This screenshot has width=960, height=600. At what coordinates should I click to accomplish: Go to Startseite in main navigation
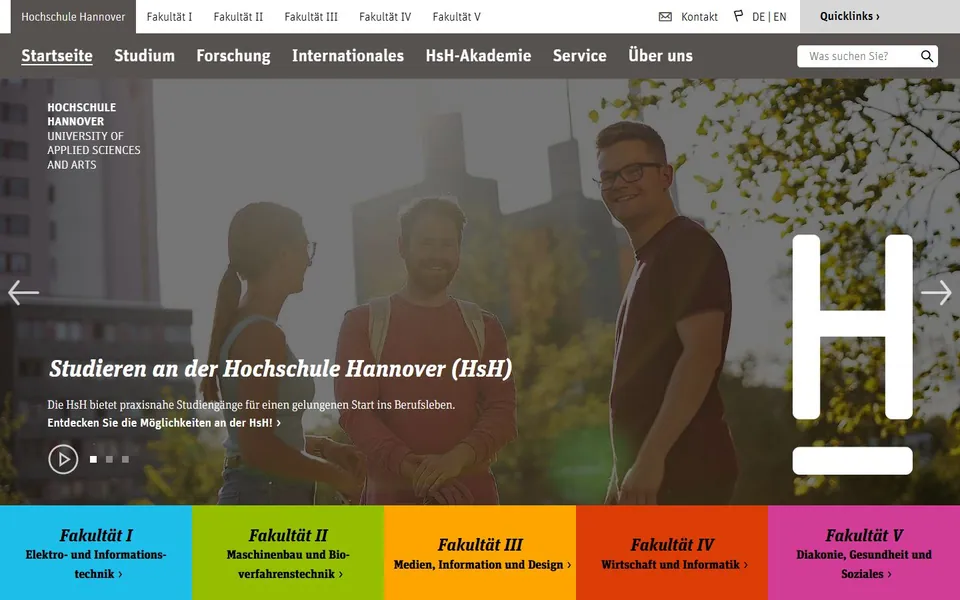click(x=57, y=56)
